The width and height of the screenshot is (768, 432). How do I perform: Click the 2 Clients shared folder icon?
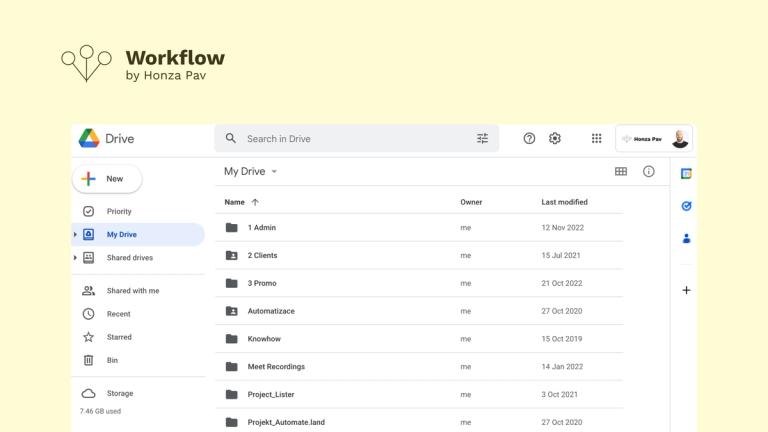pyautogui.click(x=232, y=255)
